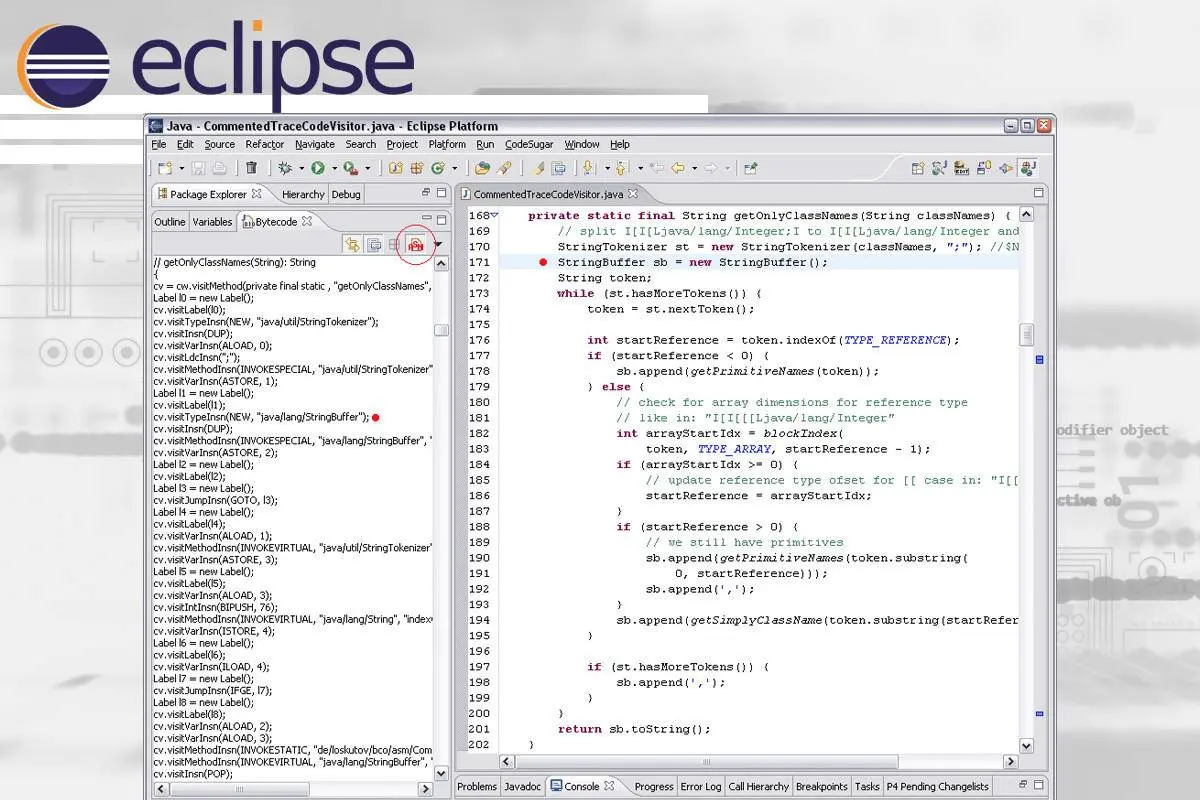The width and height of the screenshot is (1200, 800).
Task: Open the Window menu
Action: click(582, 144)
